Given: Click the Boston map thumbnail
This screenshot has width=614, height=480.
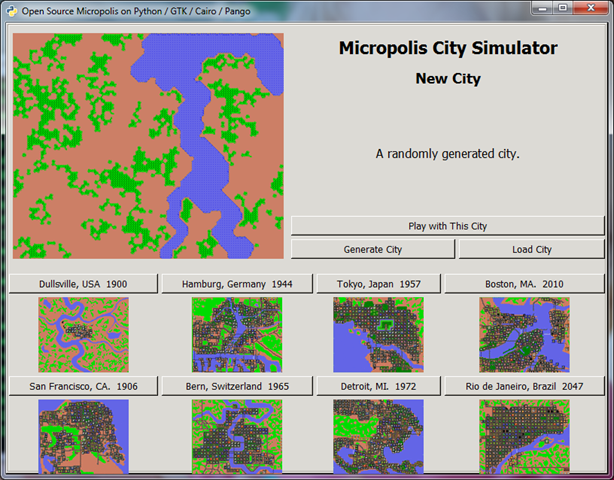Looking at the screenshot, I should 524,335.
